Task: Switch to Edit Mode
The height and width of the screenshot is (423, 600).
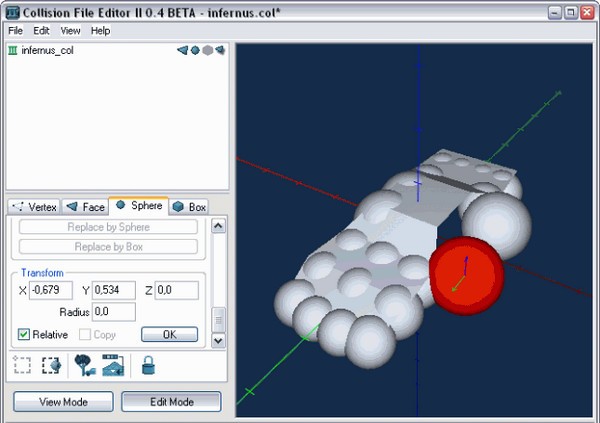Action: pos(171,402)
